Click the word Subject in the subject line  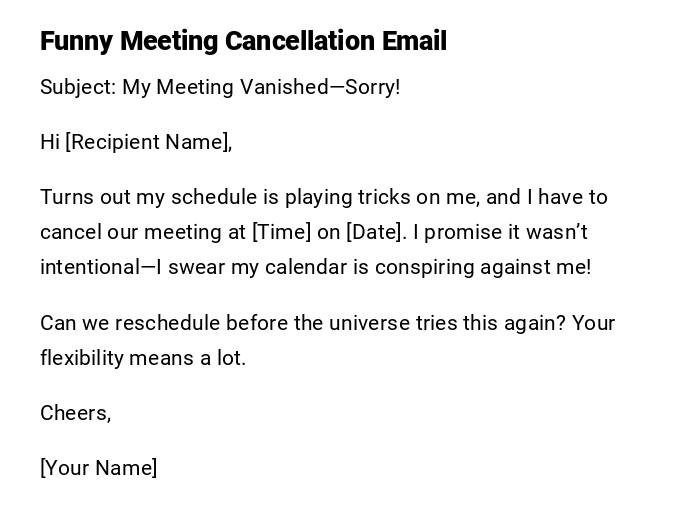click(77, 87)
